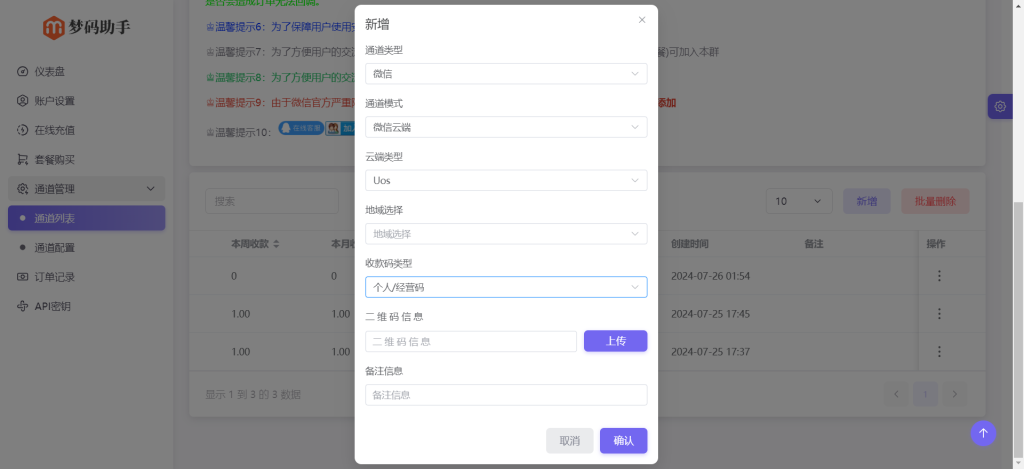Open the 通道类型 dropdown showing 微信

point(506,74)
